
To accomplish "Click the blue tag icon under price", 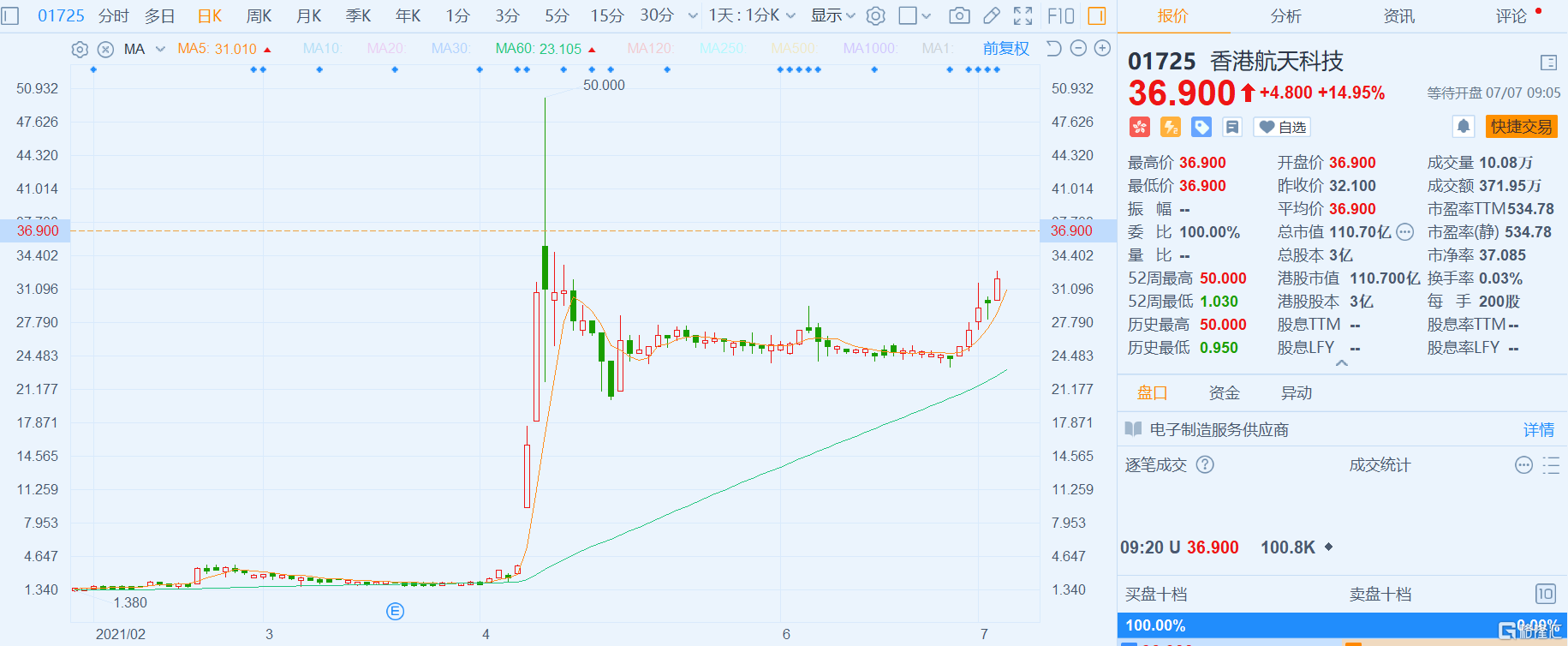I will coord(1201,128).
